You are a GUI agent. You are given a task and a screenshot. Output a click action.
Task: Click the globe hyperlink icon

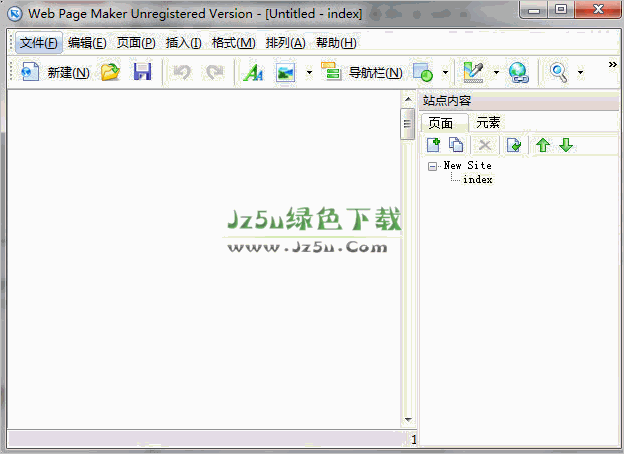pyautogui.click(x=519, y=73)
